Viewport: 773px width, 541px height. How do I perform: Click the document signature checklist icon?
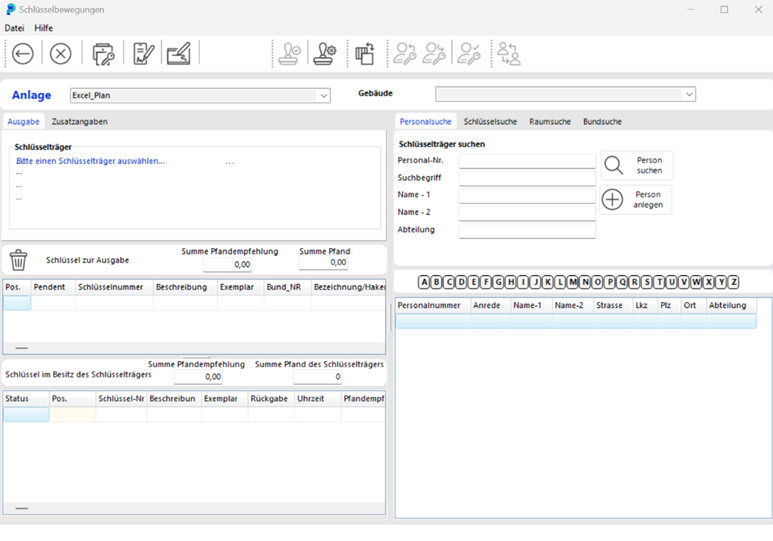pos(143,54)
